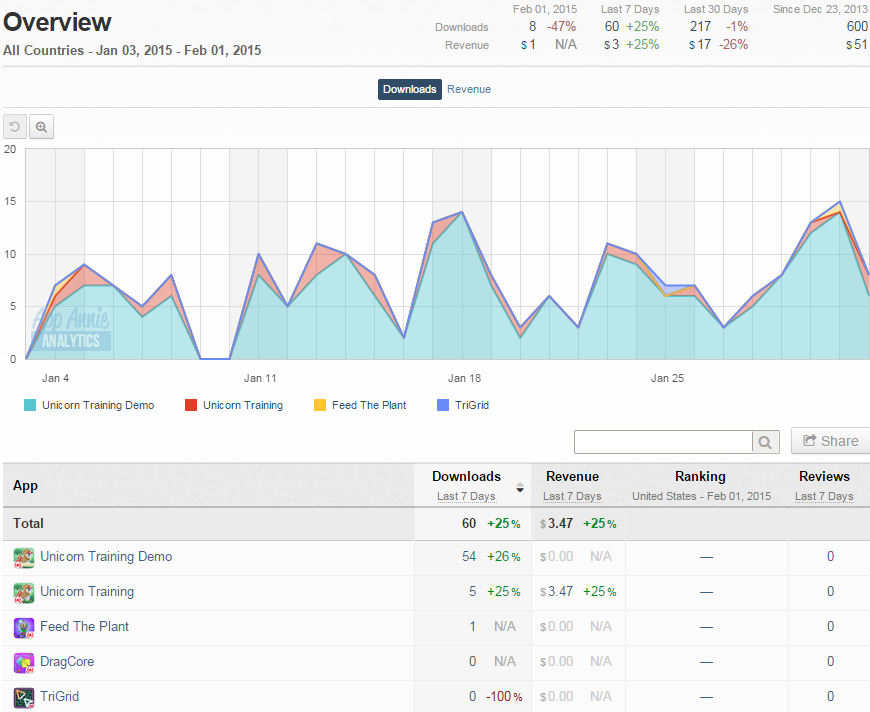Image resolution: width=870 pixels, height=712 pixels.
Task: Click TriGrid legend label
Action: (x=472, y=405)
